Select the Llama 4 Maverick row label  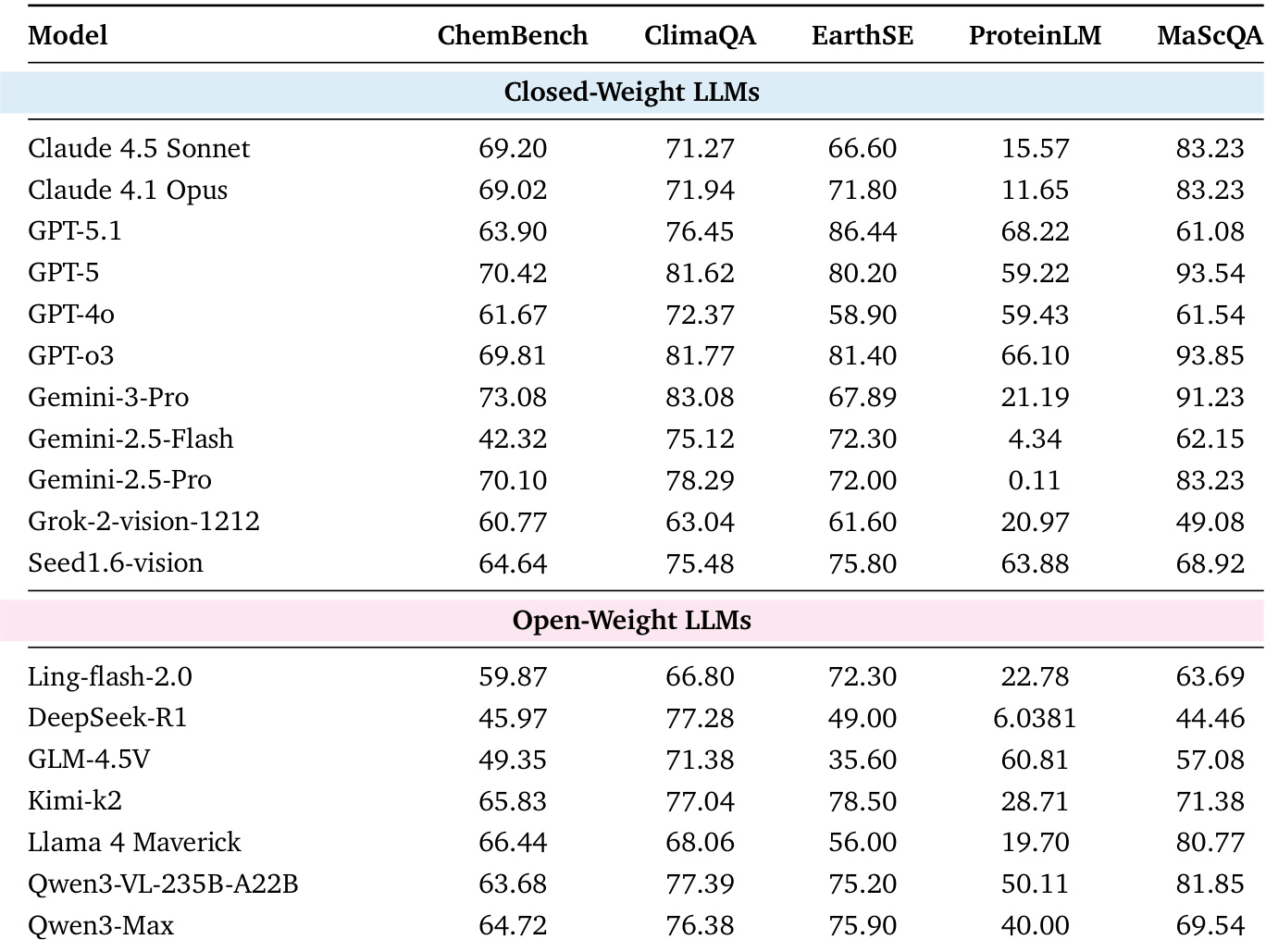134,843
